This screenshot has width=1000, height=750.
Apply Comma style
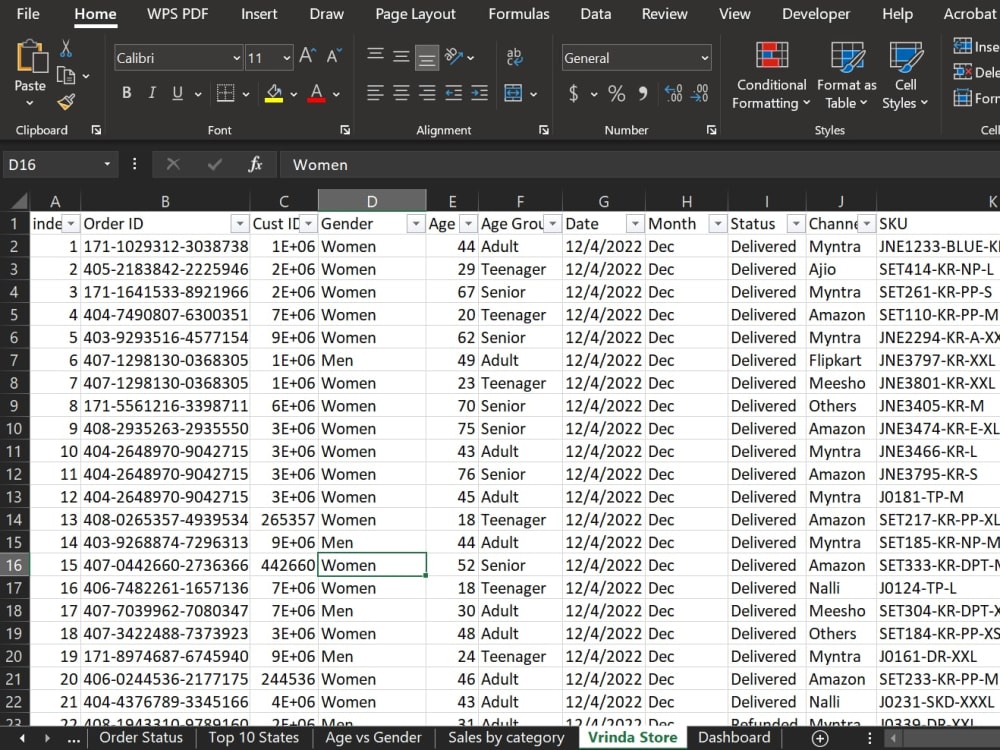pyautogui.click(x=643, y=93)
